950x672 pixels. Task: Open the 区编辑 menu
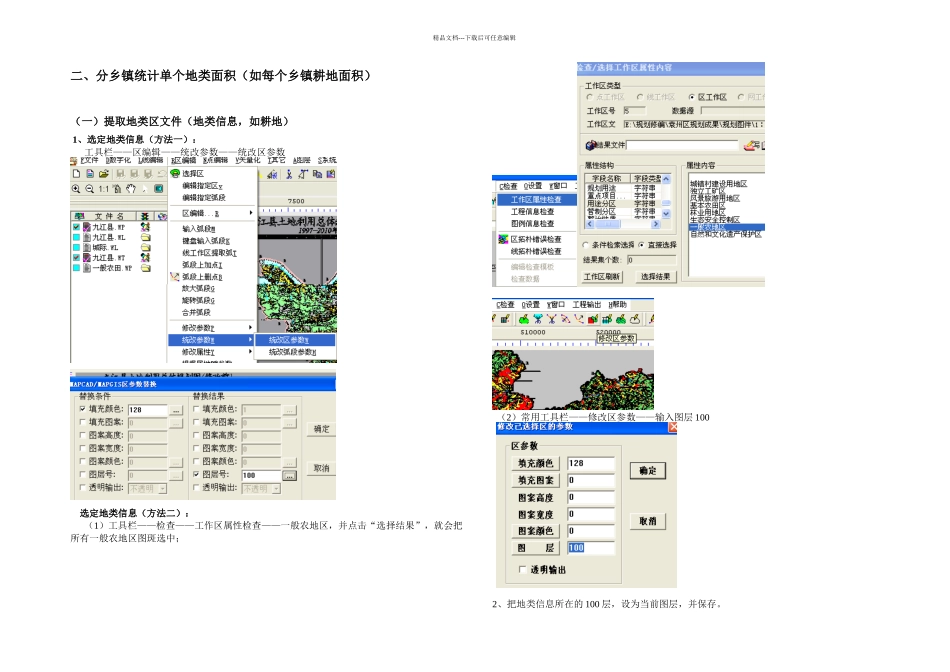click(x=184, y=160)
